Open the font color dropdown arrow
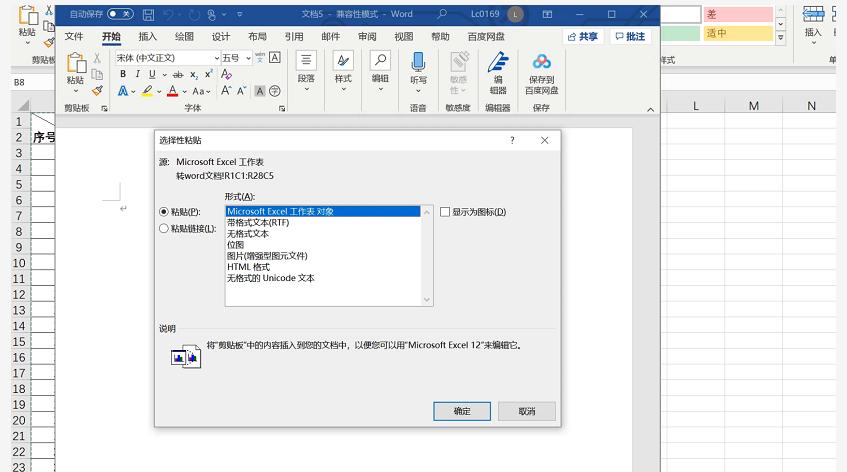847x472 pixels. point(184,91)
